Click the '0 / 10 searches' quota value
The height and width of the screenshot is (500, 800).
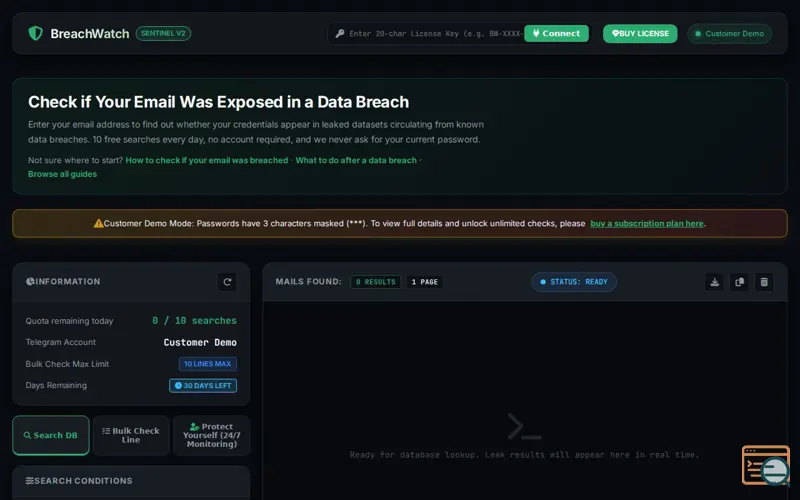point(194,321)
